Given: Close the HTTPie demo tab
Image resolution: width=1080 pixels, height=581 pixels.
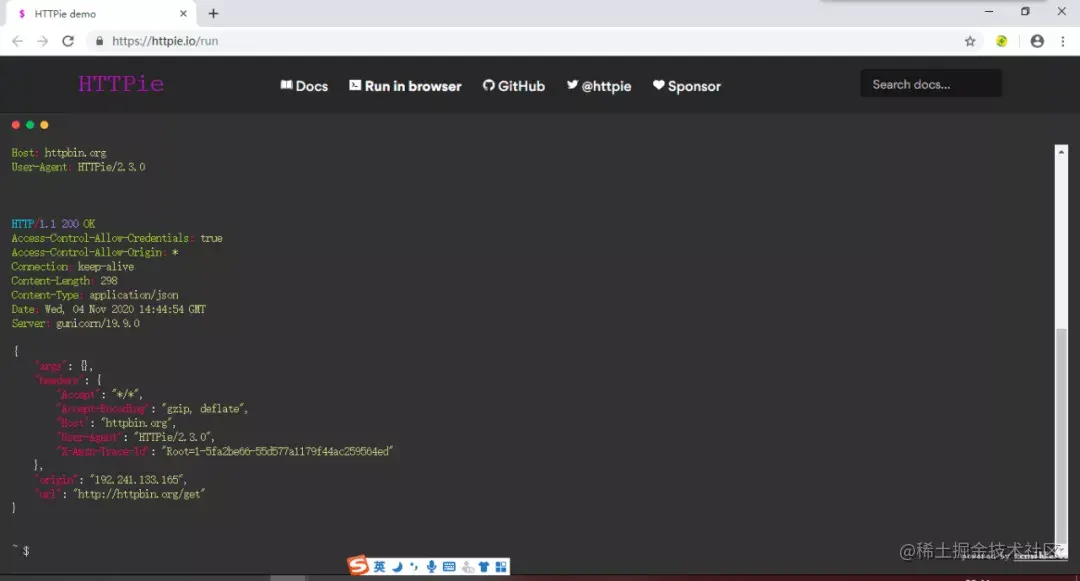Looking at the screenshot, I should point(183,14).
